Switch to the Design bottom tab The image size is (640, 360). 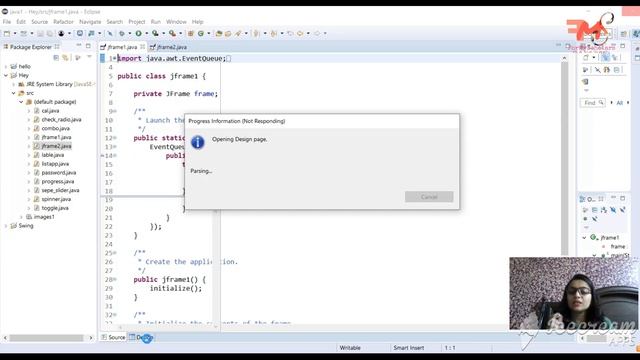[x=141, y=337]
